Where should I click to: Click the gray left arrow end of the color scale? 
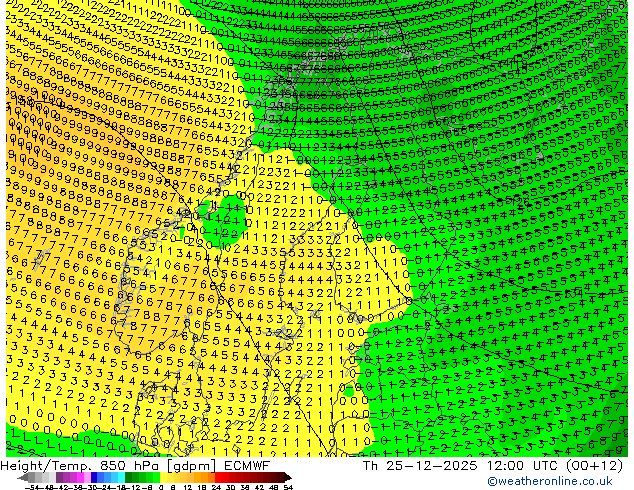(x=23, y=478)
